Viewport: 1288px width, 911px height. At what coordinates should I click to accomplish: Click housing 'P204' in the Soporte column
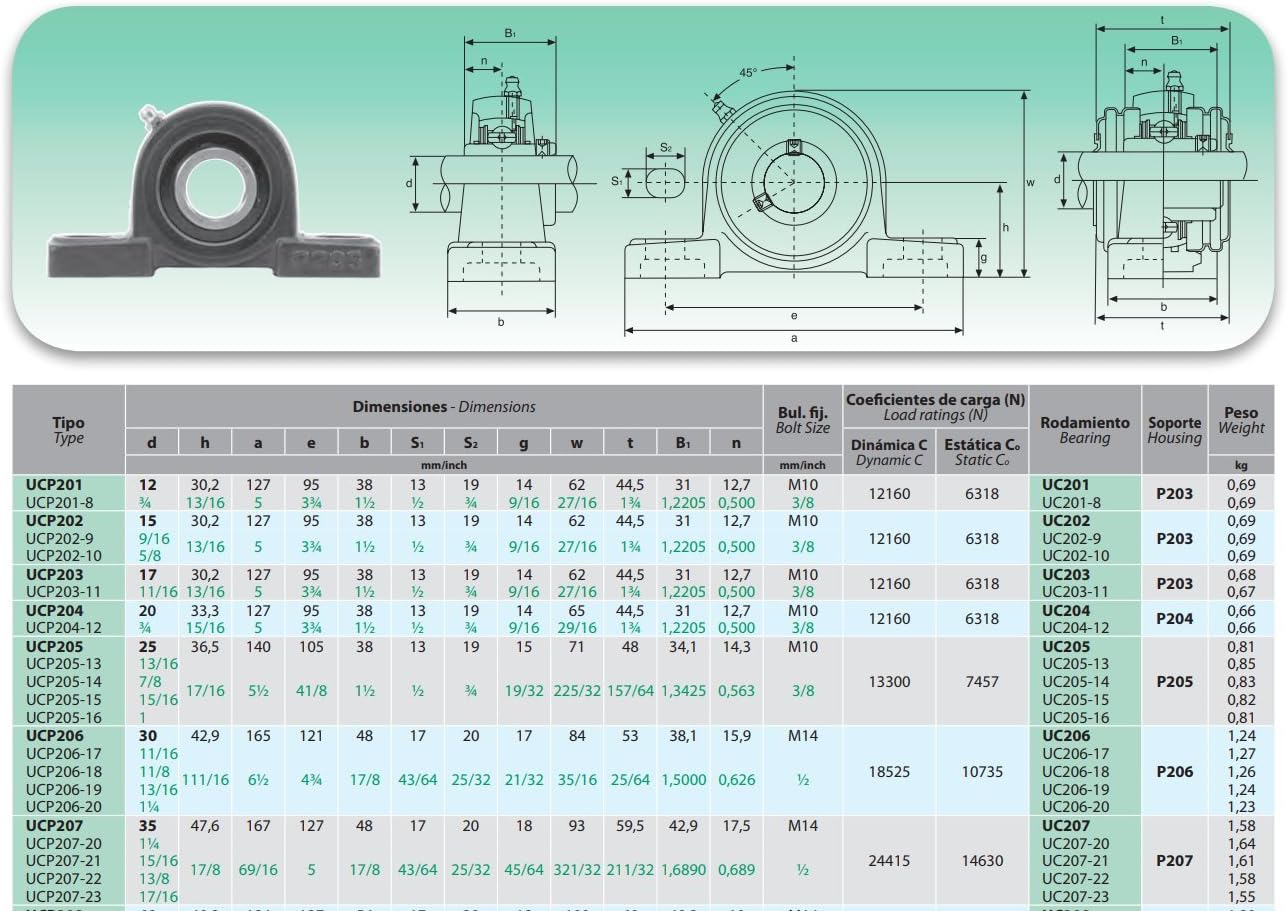pyautogui.click(x=1175, y=619)
